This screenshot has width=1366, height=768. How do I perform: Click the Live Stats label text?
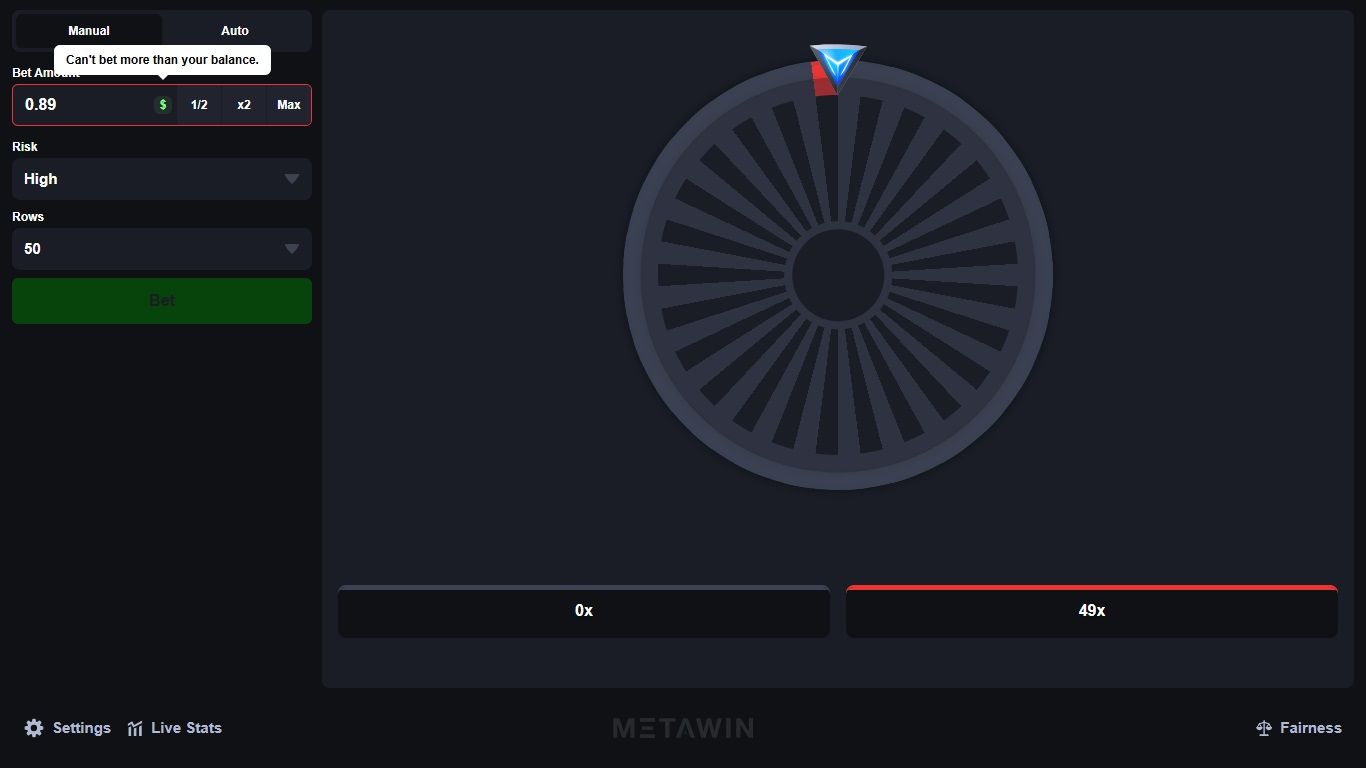click(x=186, y=728)
